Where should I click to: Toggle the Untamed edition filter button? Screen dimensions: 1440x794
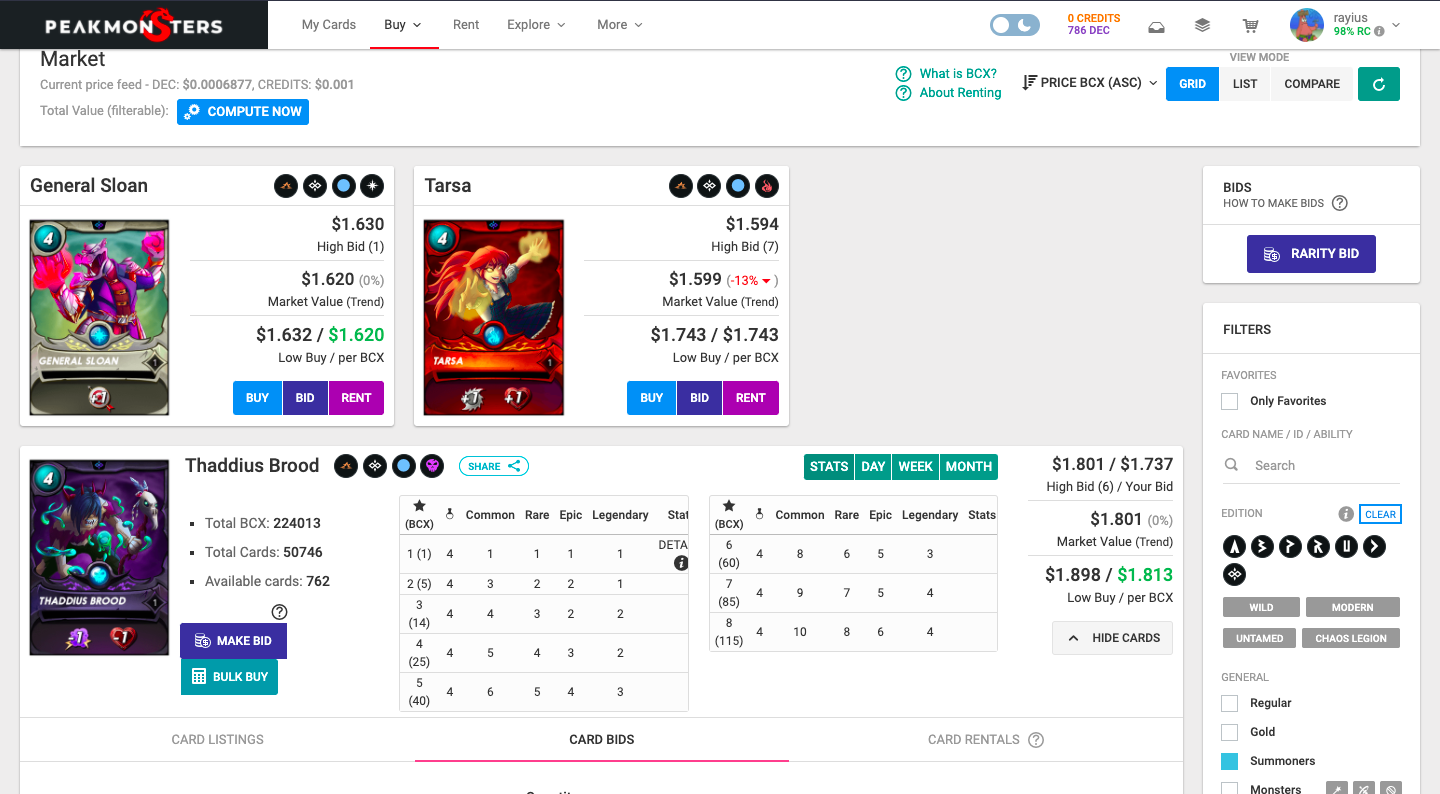(1260, 638)
